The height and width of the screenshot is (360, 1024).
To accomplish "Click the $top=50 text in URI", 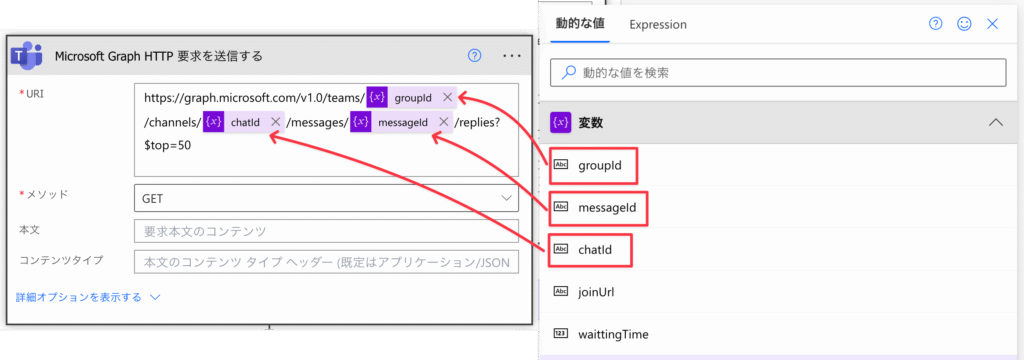I will (168, 146).
